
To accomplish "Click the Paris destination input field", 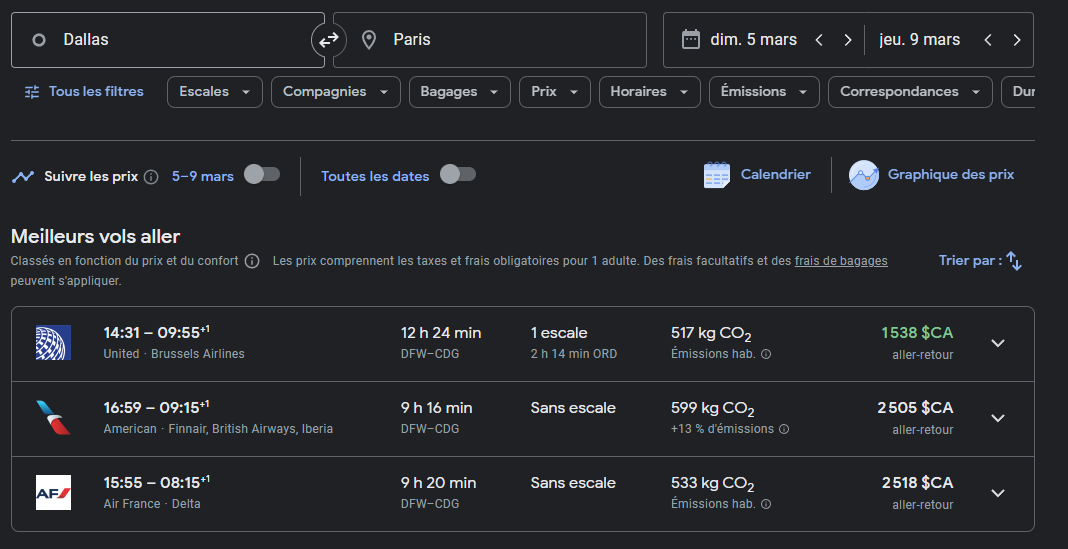I will [490, 40].
